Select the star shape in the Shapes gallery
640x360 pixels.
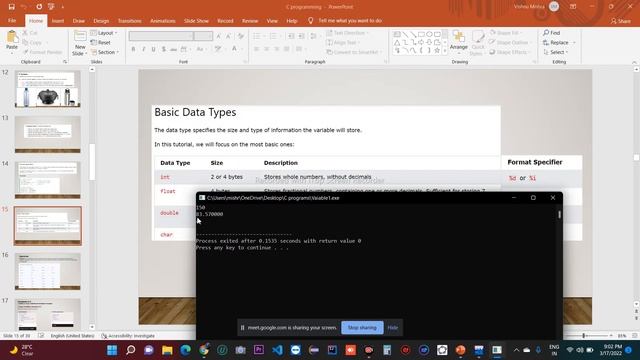pos(437,51)
